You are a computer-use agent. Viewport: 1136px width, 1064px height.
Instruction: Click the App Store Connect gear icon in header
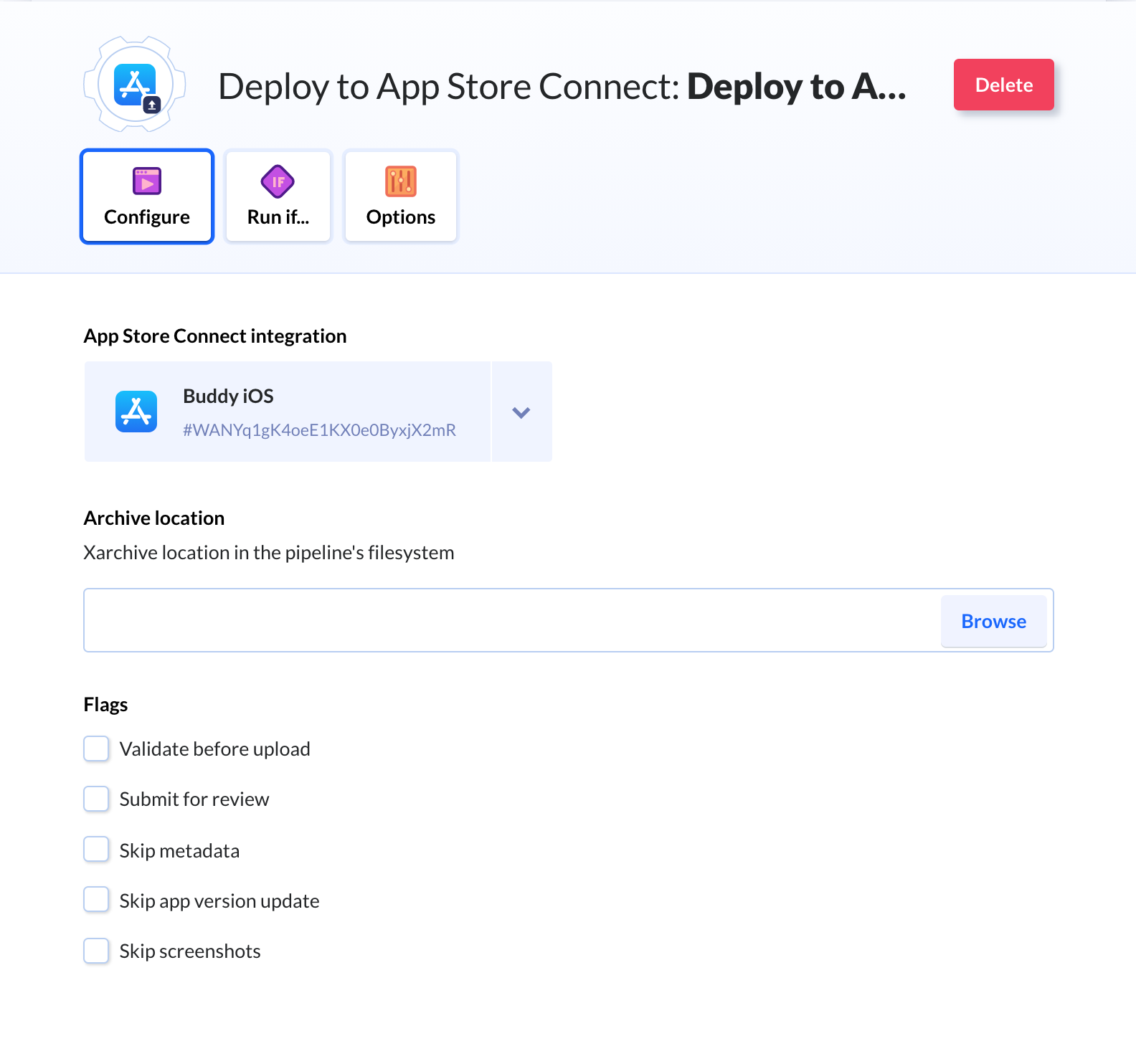point(135,85)
